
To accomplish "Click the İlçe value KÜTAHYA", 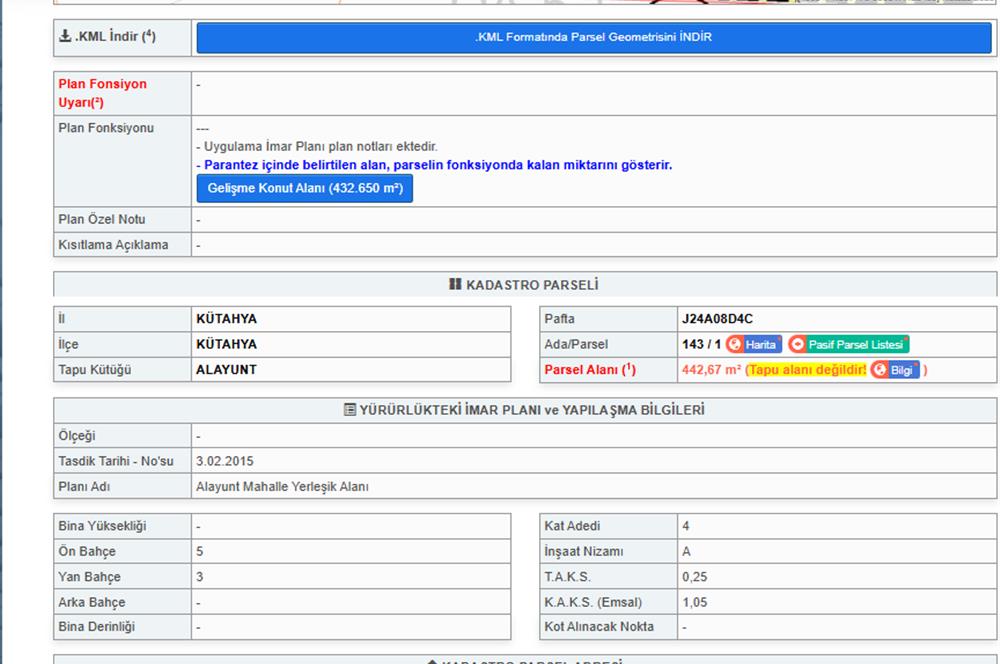I will pos(226,344).
